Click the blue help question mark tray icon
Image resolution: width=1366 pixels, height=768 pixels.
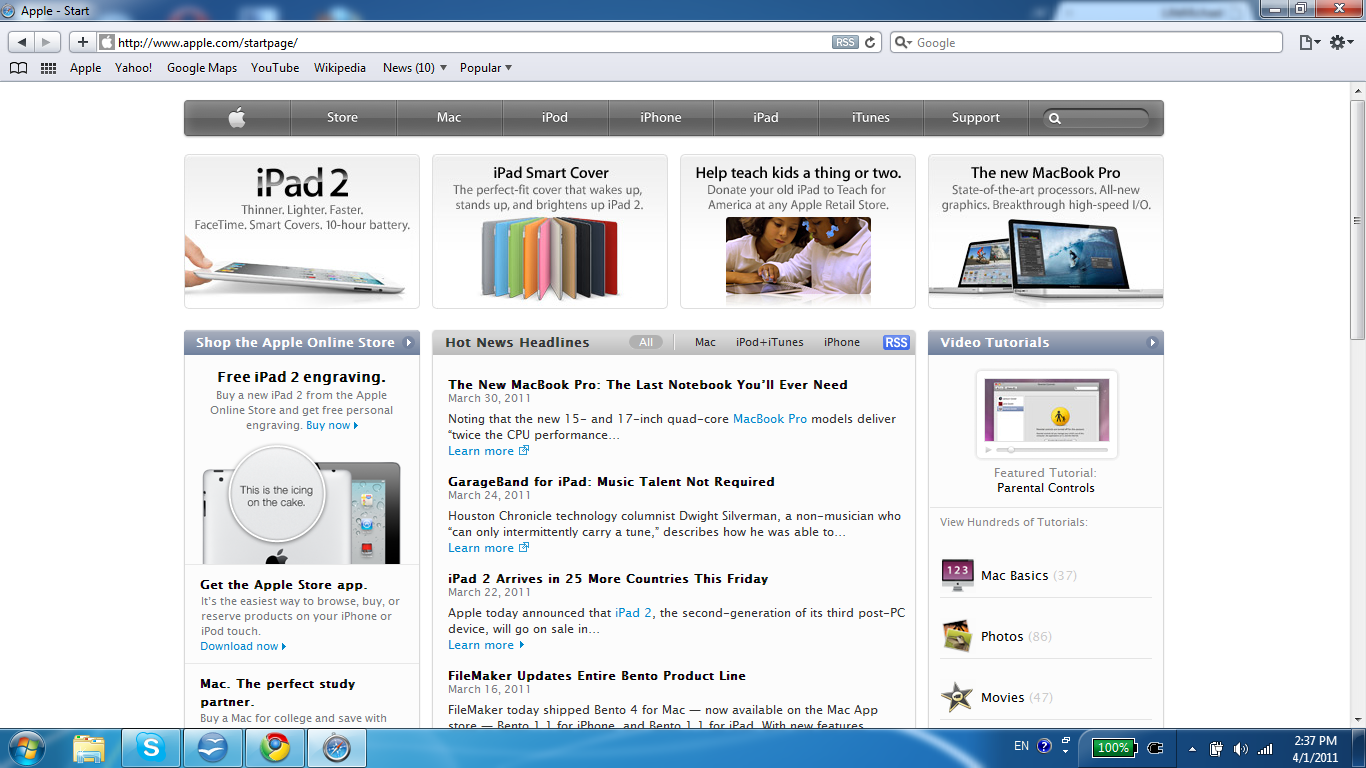[x=1045, y=746]
